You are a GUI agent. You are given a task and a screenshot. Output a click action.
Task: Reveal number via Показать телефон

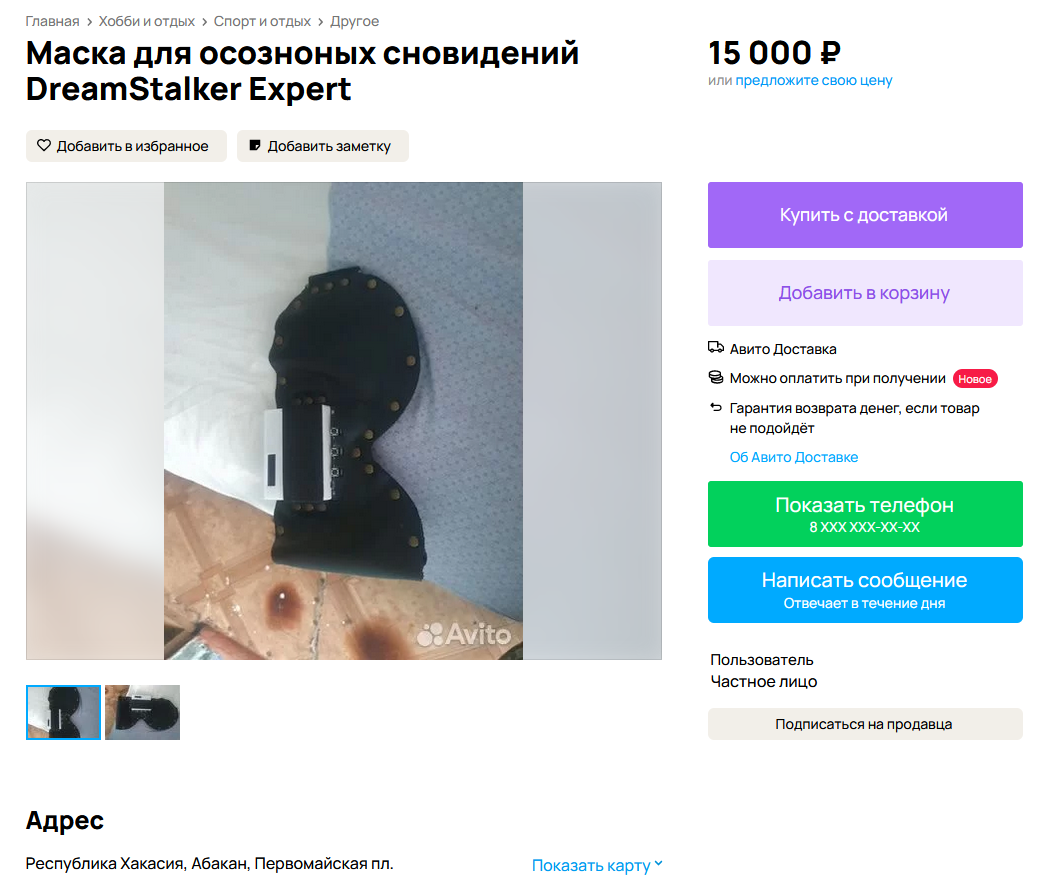pyautogui.click(x=865, y=514)
